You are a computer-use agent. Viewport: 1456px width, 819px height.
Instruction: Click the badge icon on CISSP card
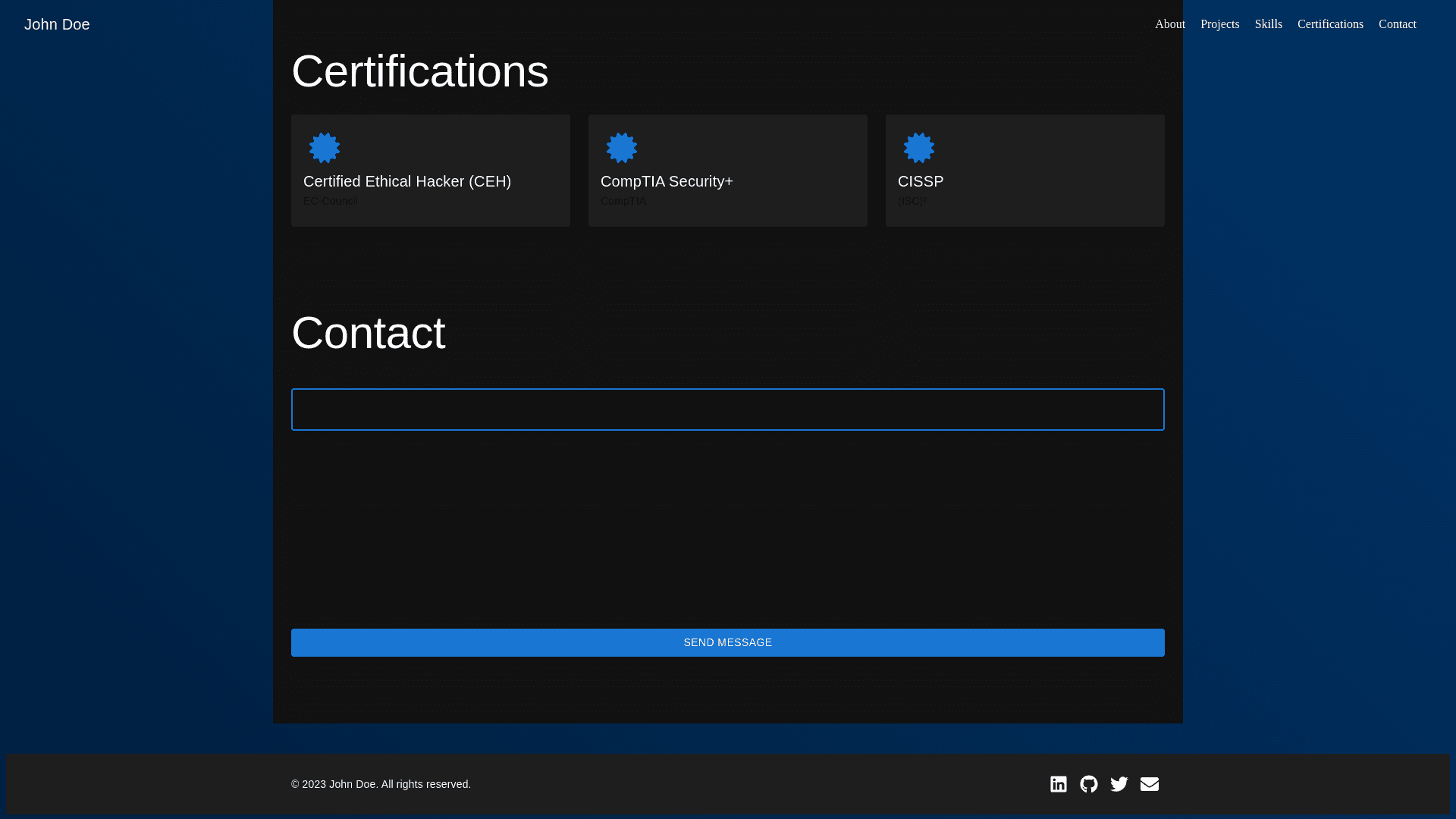pos(919,148)
